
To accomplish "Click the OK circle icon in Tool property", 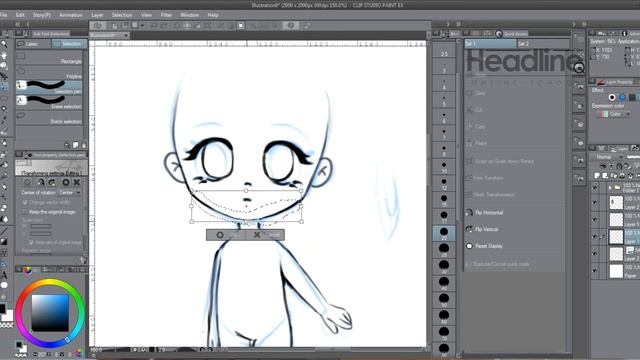I will (x=65, y=182).
